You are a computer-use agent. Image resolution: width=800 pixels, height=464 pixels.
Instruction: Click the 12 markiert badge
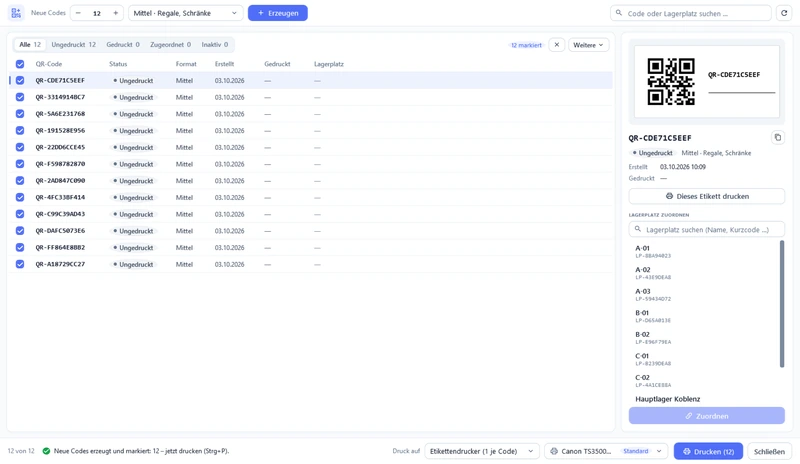tap(526, 45)
